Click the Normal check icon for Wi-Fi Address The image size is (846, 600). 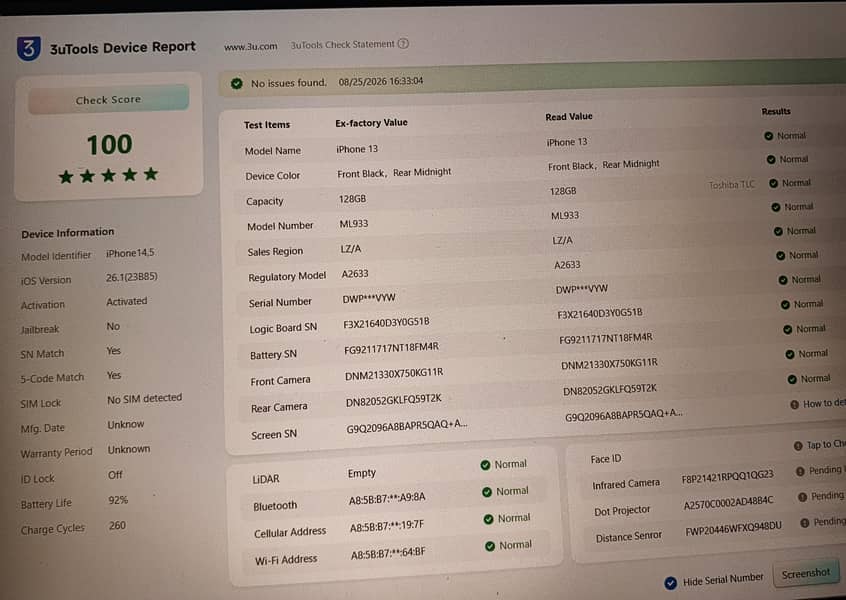(x=490, y=546)
